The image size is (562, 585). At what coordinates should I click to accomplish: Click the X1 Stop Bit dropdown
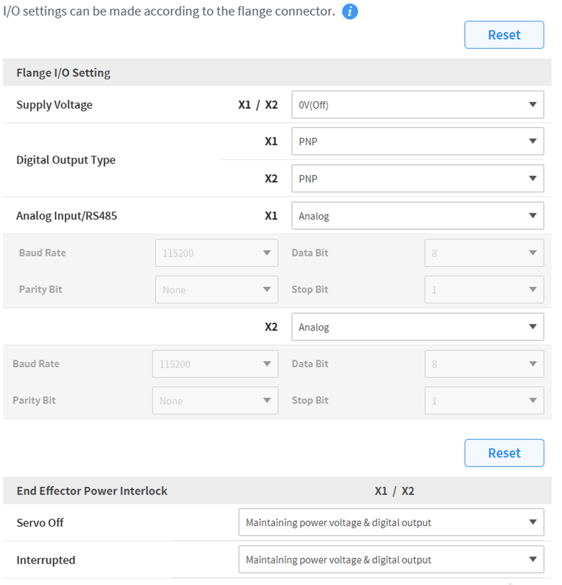(484, 290)
